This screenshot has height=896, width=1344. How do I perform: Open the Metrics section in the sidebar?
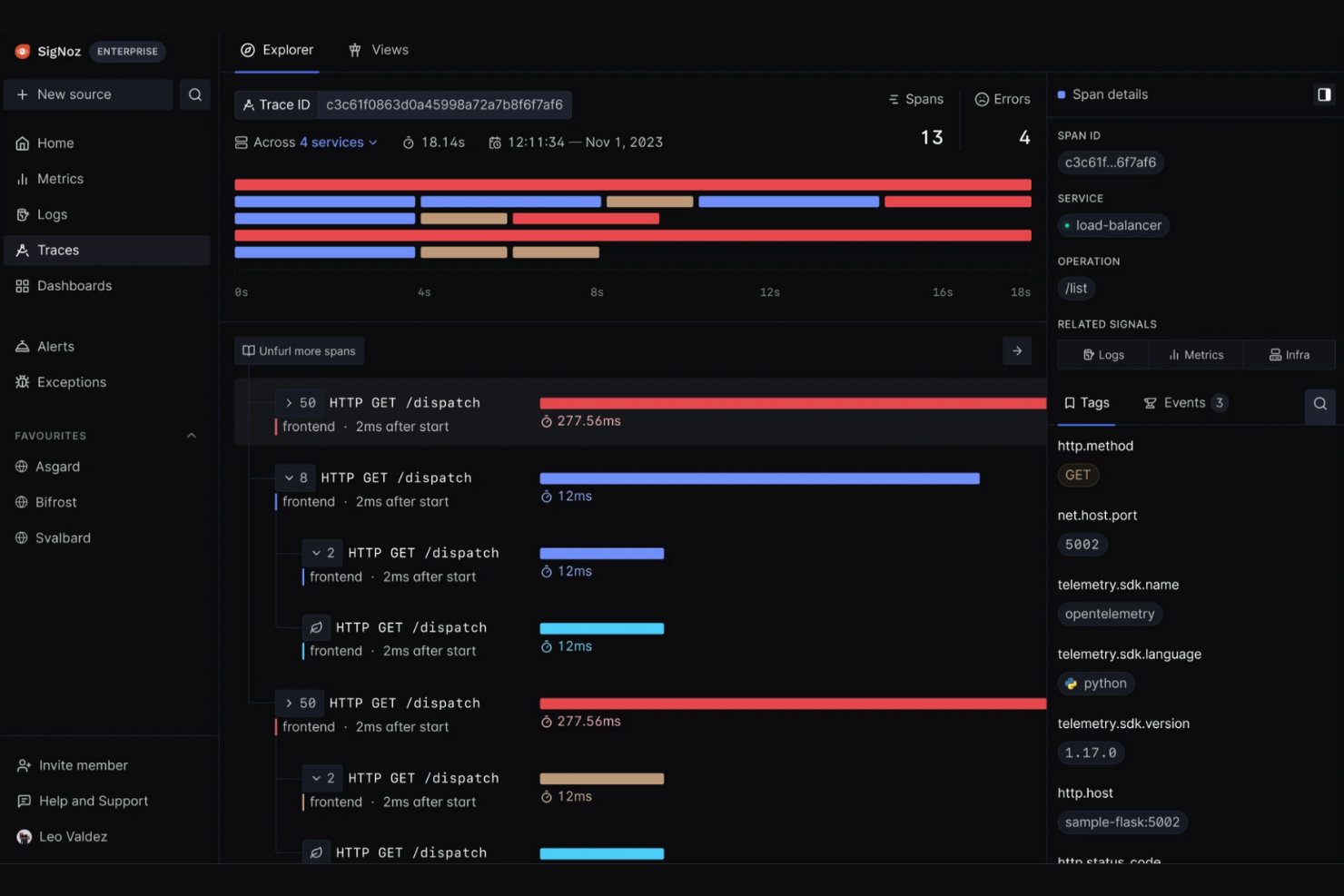(60, 179)
